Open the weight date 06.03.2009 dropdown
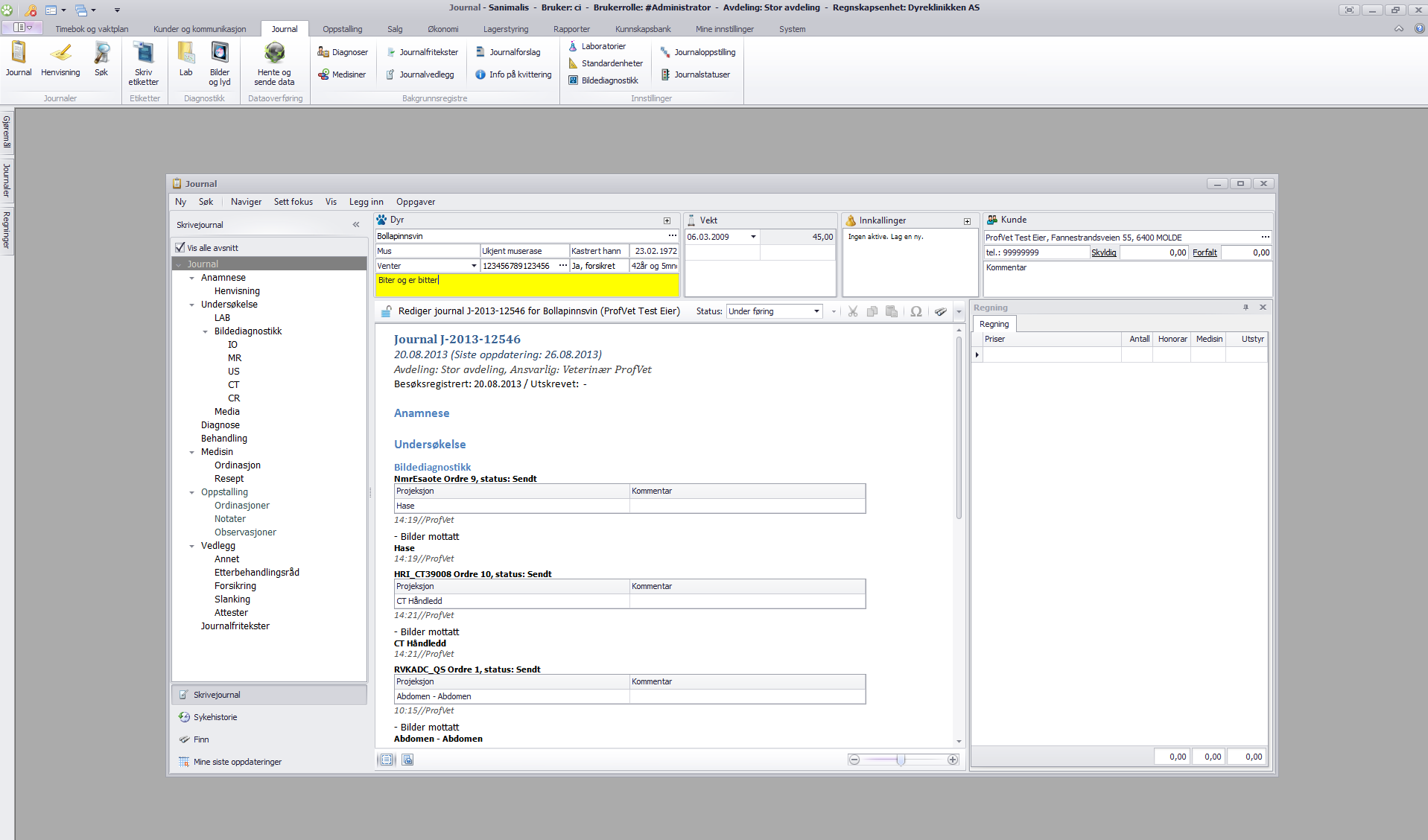This screenshot has width=1428, height=840. 753,237
